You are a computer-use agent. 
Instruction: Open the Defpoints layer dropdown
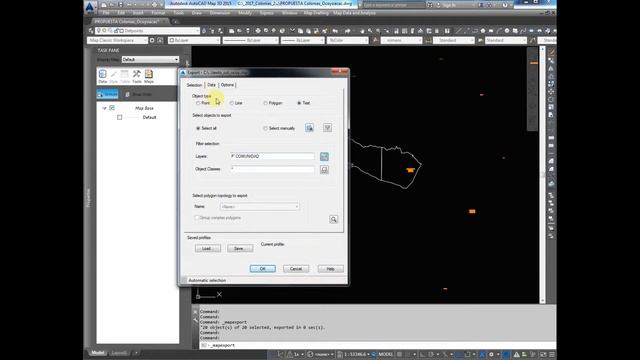pyautogui.click(x=148, y=31)
